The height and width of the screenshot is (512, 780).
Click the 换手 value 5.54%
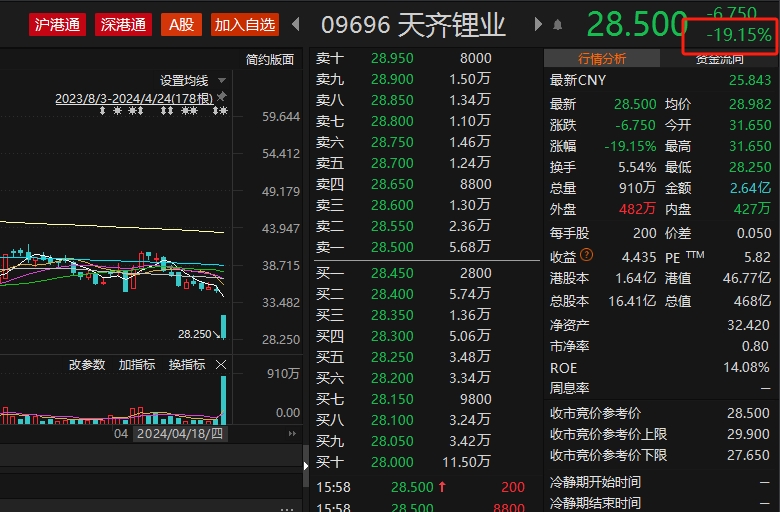[637, 167]
